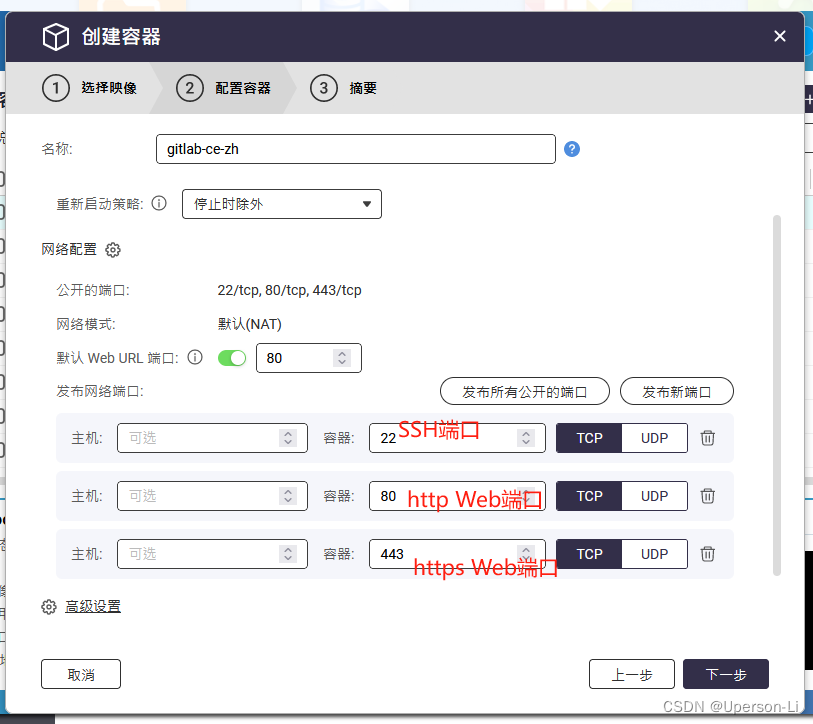Adjust container port 22 stepper arrows

point(526,438)
